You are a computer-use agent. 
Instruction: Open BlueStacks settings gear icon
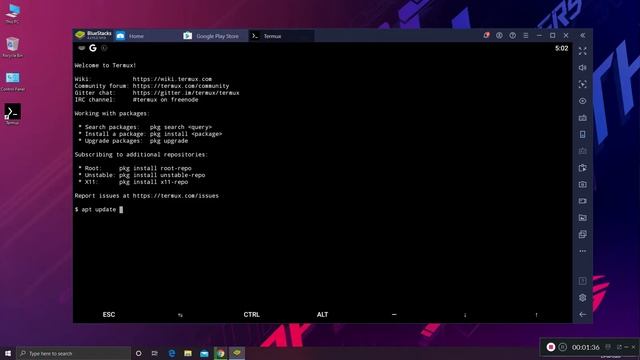tap(582, 298)
